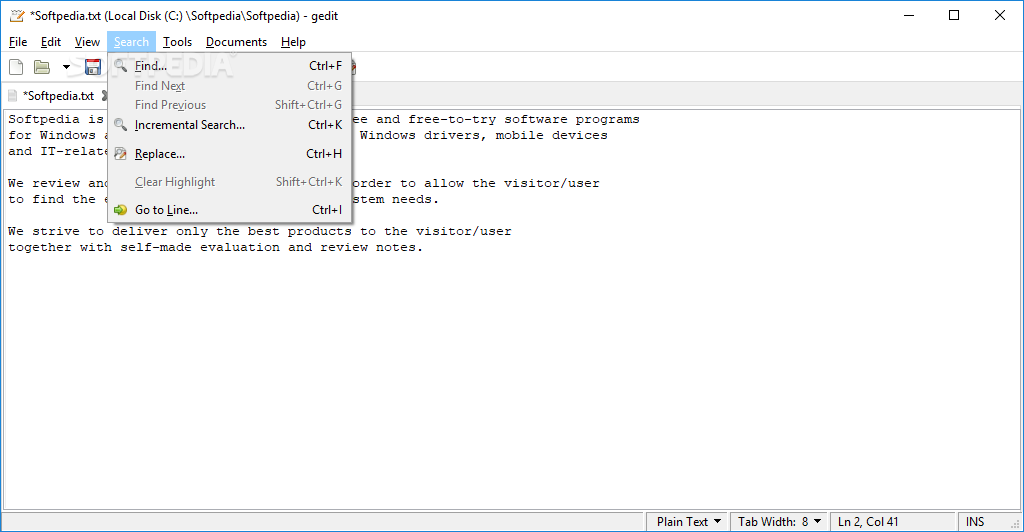
Task: Select the *Softpedia.txt document tab
Action: pos(58,96)
